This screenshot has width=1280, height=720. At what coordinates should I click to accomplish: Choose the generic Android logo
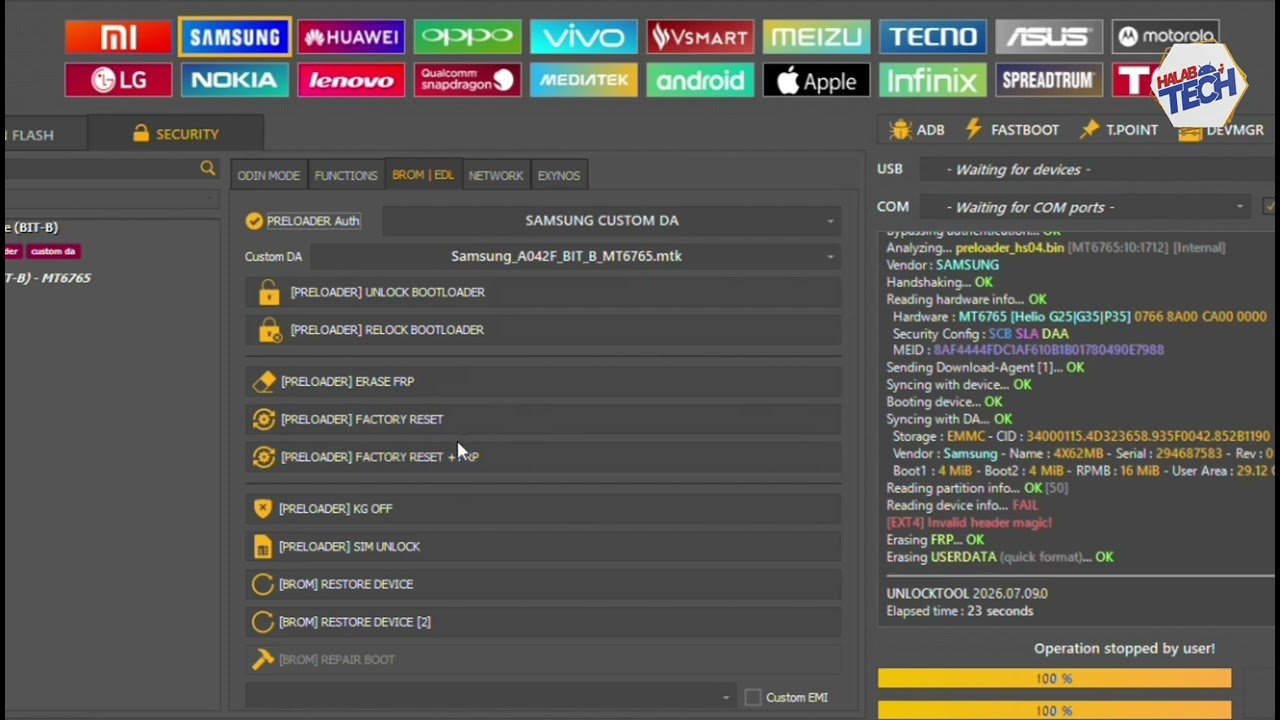pos(700,80)
